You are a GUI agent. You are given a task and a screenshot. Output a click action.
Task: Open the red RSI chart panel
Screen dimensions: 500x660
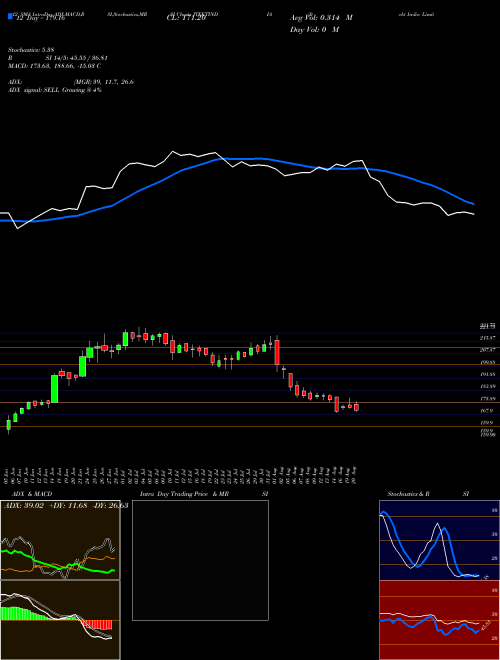click(439, 620)
